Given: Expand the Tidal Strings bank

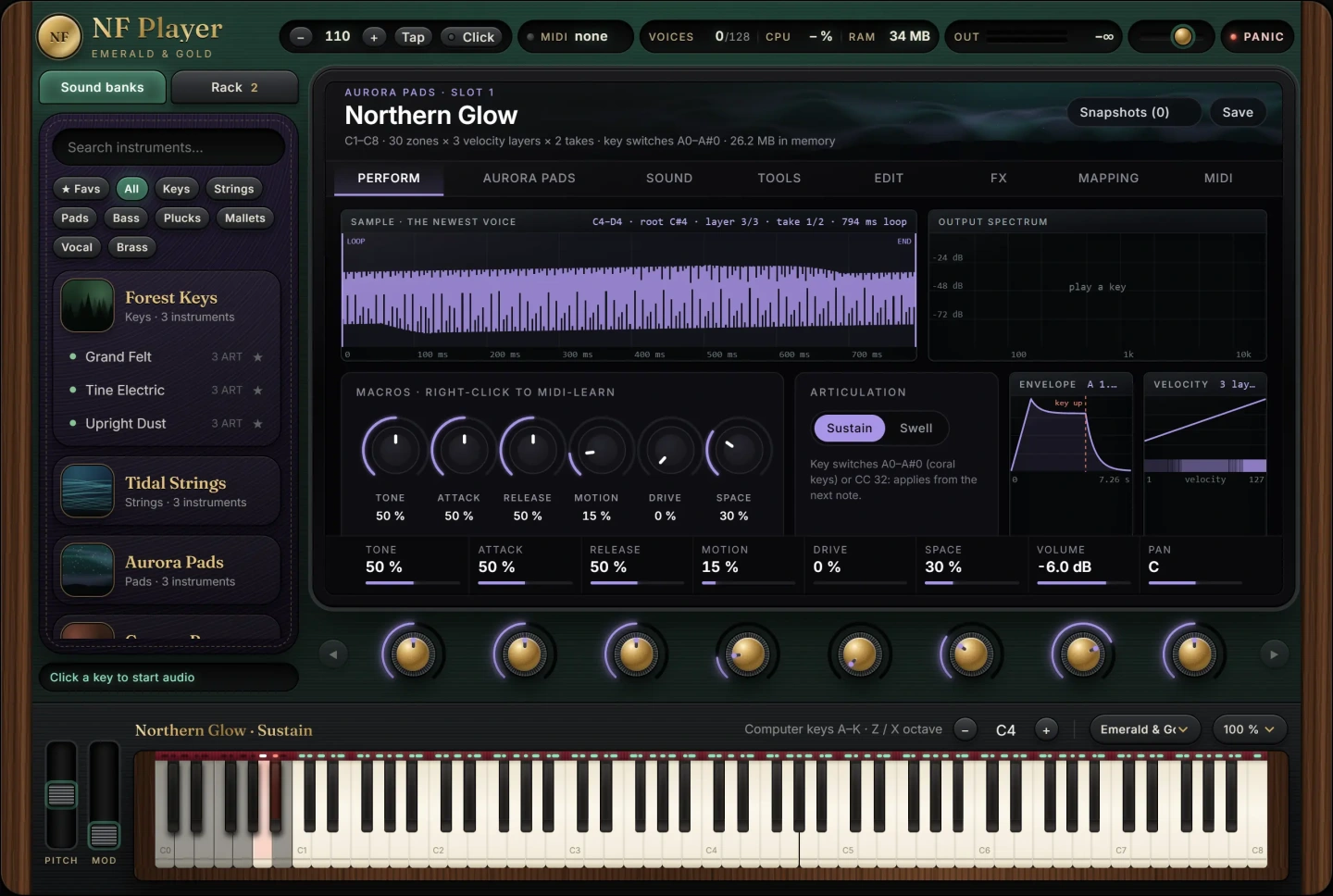Looking at the screenshot, I should (x=167, y=491).
